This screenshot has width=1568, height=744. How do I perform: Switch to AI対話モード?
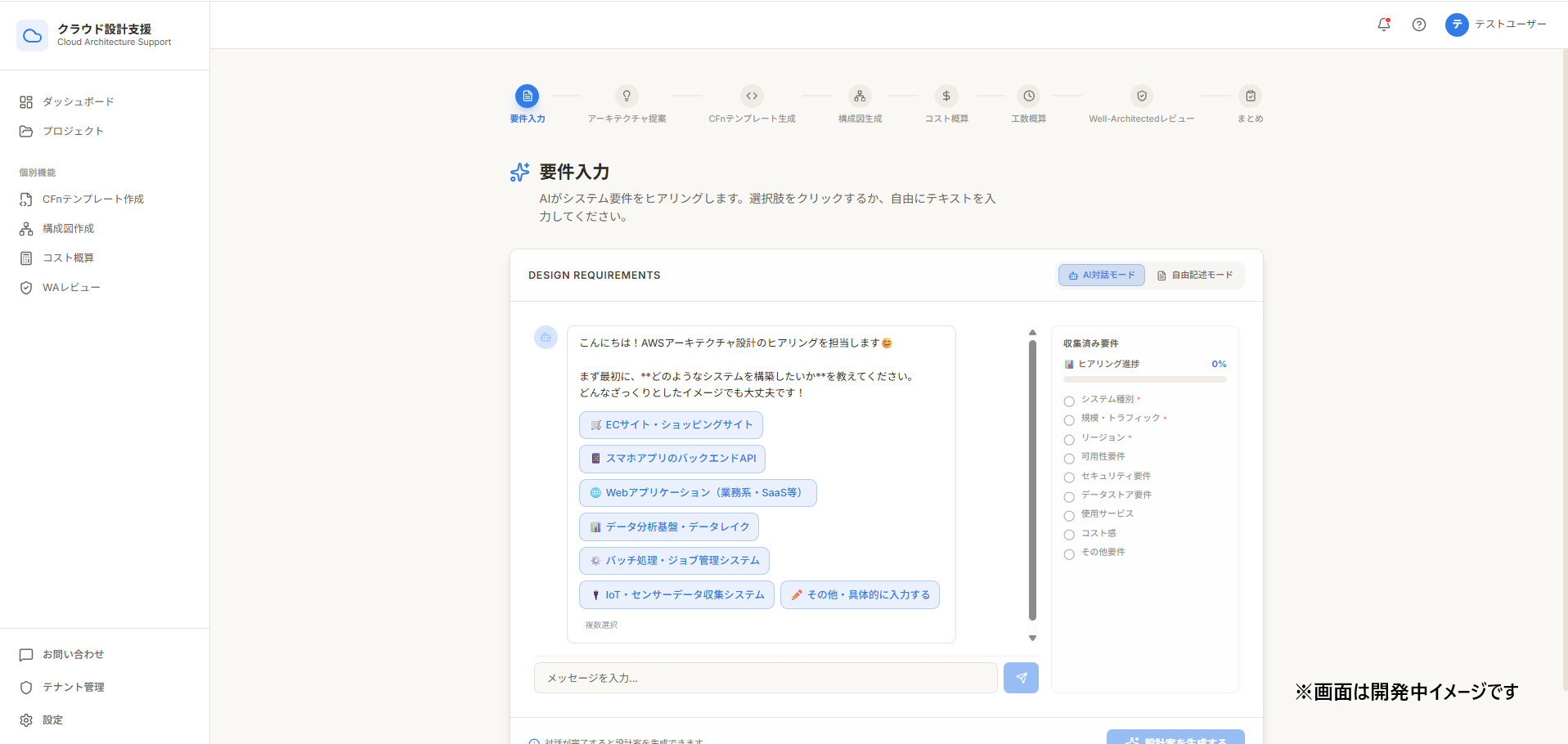point(1101,276)
